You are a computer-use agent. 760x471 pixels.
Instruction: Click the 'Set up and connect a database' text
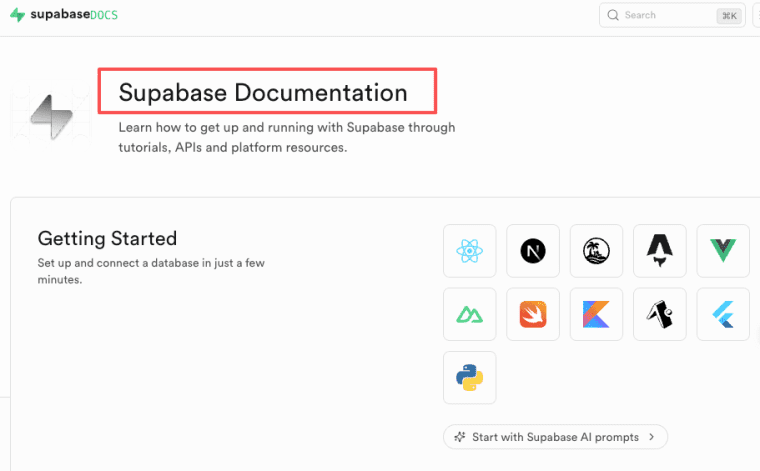(x=151, y=271)
